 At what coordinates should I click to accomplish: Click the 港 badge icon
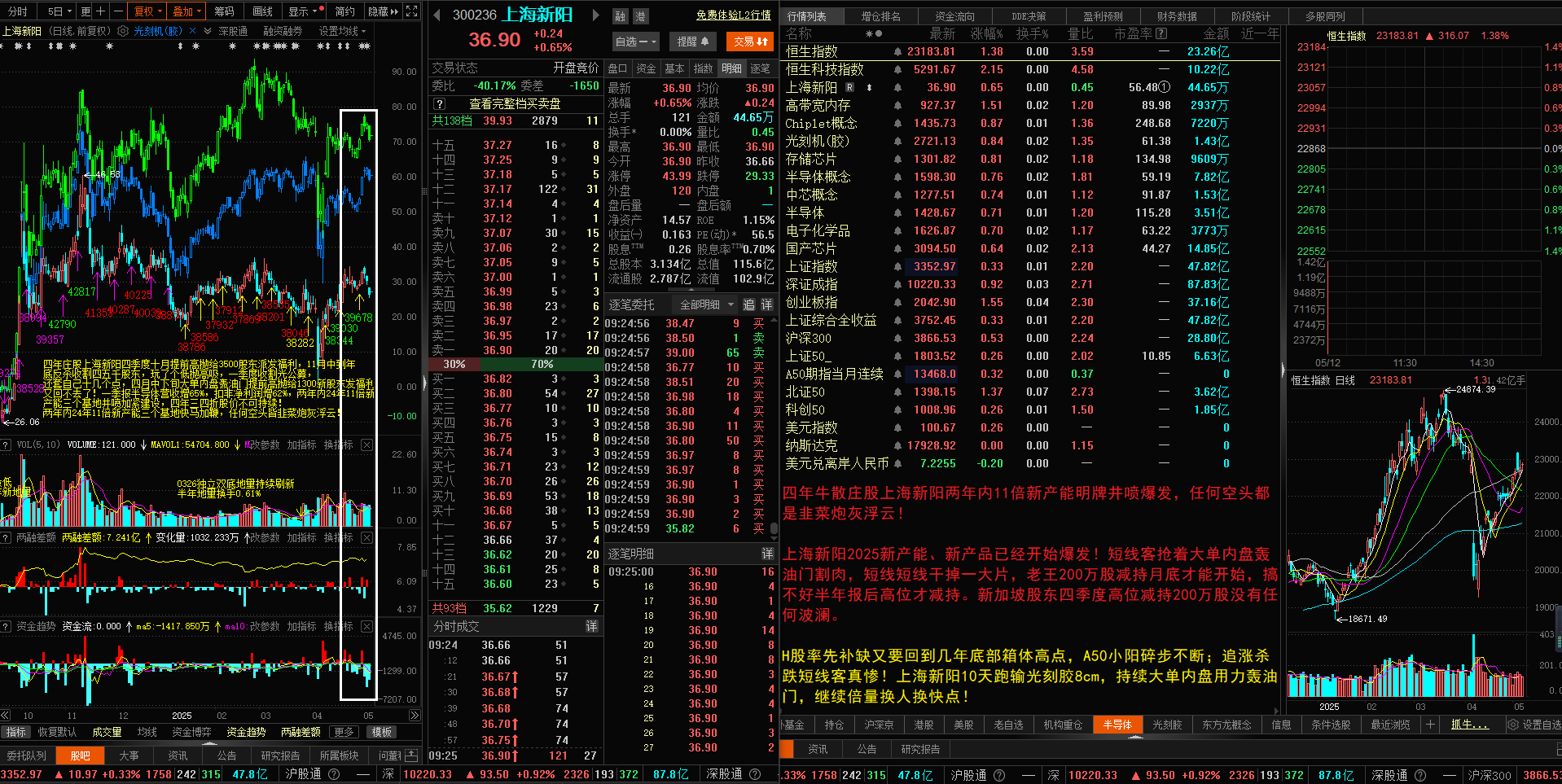coord(640,15)
